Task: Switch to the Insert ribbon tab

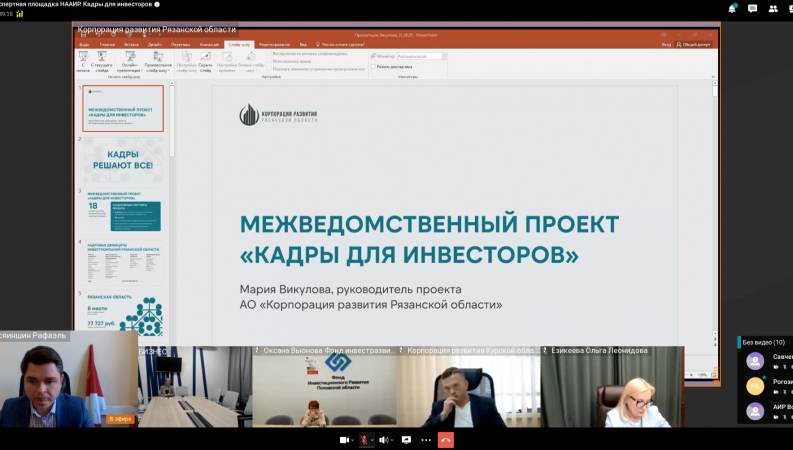Action: pyautogui.click(x=131, y=44)
